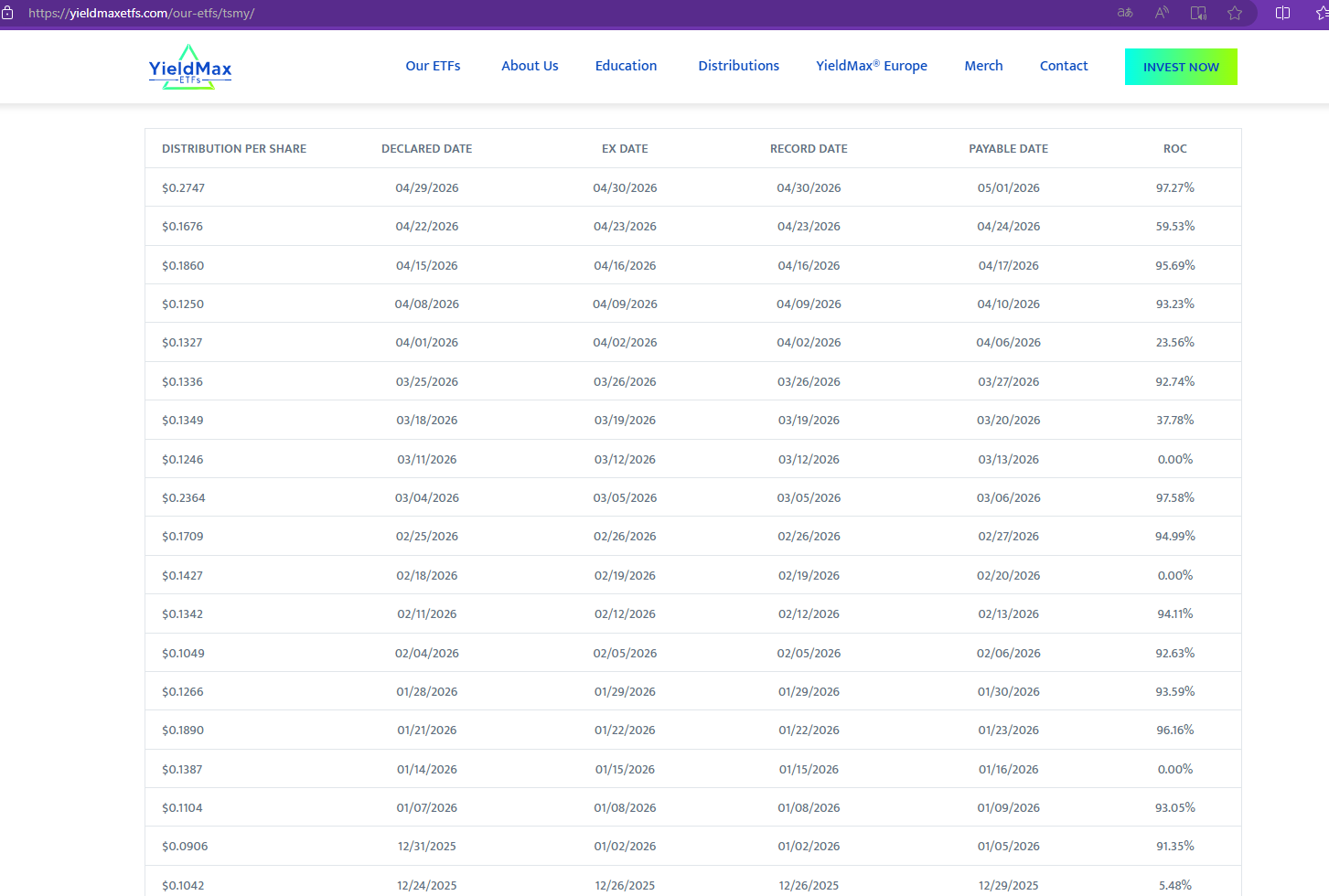Select the $0.1427 distribution value

[x=182, y=576]
